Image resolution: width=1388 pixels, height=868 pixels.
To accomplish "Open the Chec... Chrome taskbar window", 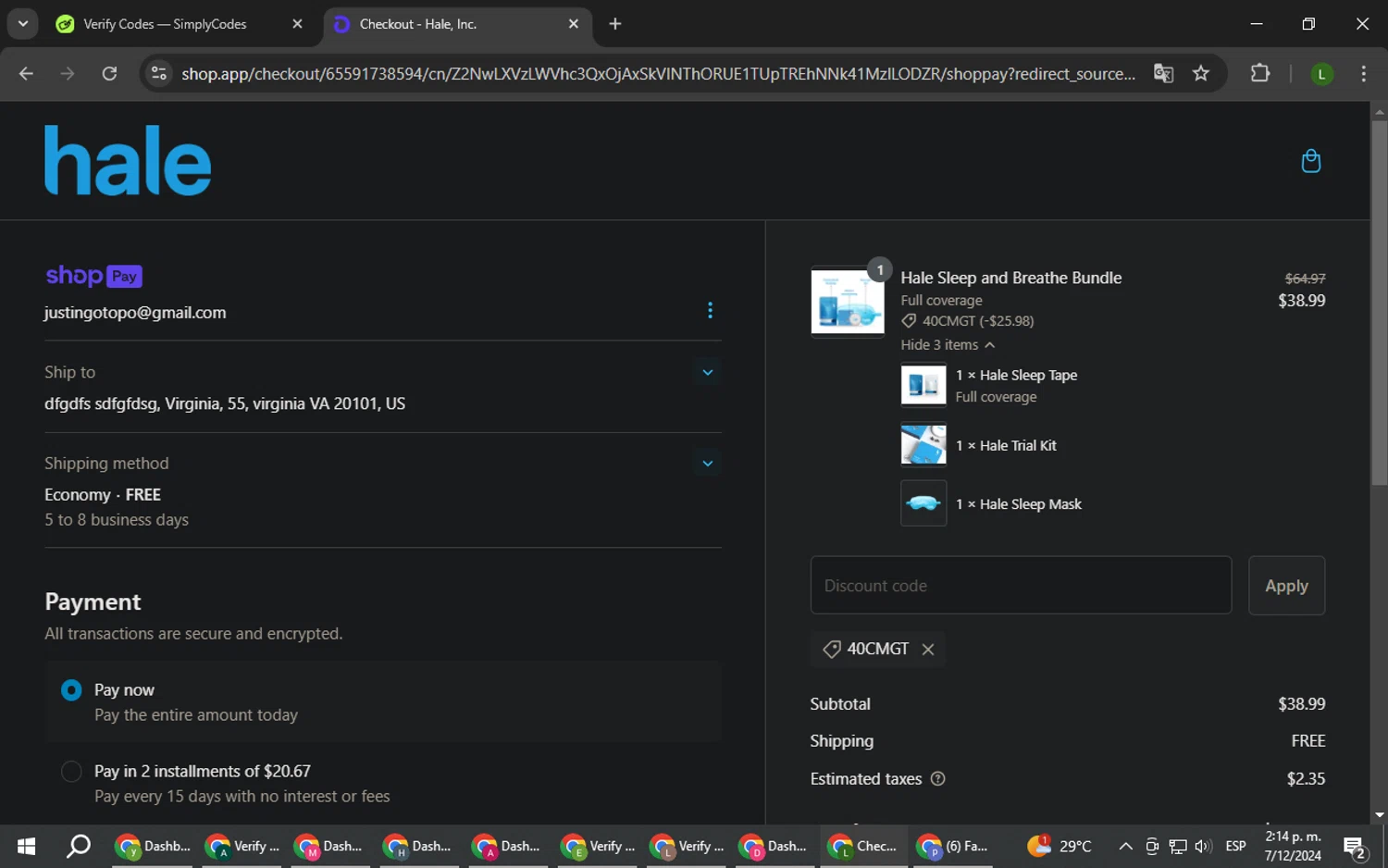I will (864, 846).
